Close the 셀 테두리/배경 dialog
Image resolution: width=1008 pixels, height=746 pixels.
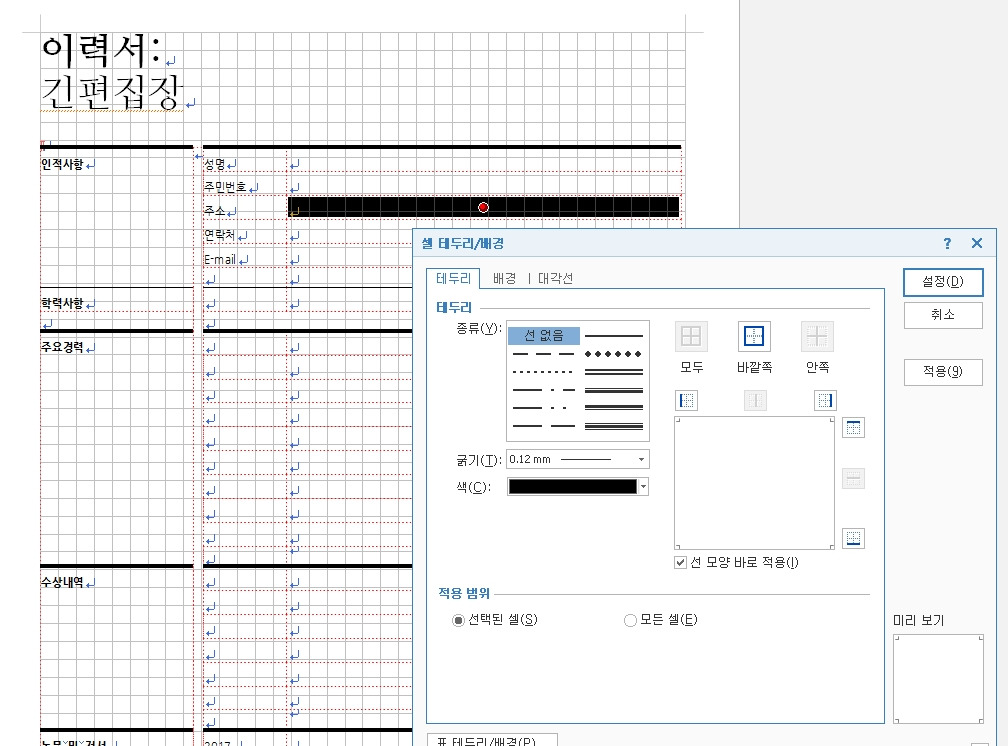coord(977,243)
